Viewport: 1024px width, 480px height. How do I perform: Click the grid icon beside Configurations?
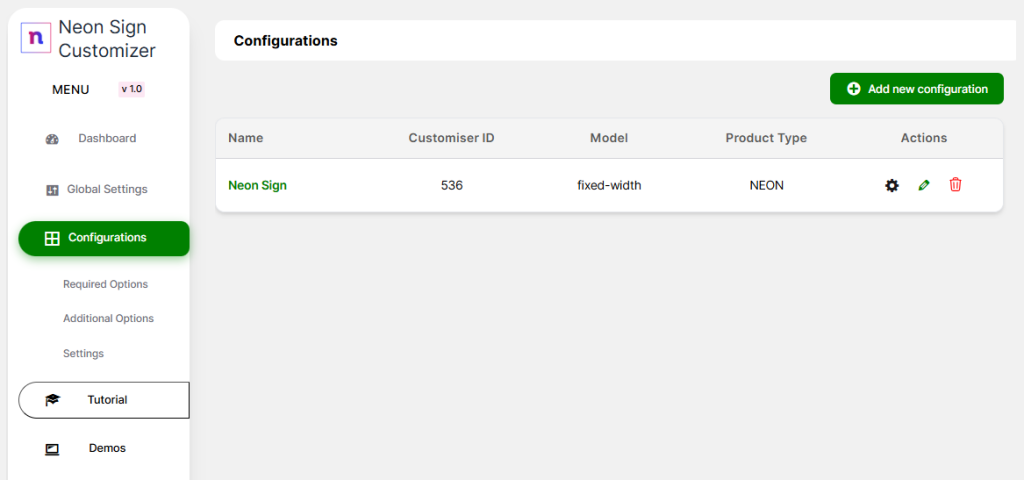pyautogui.click(x=52, y=238)
